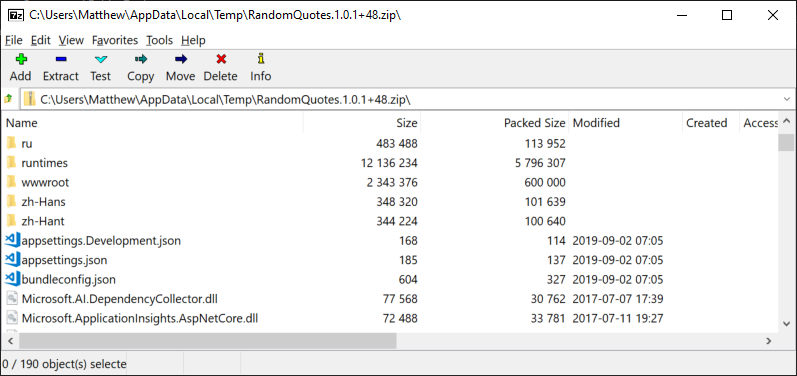Click the vertical scrollbar down arrow

click(786, 324)
